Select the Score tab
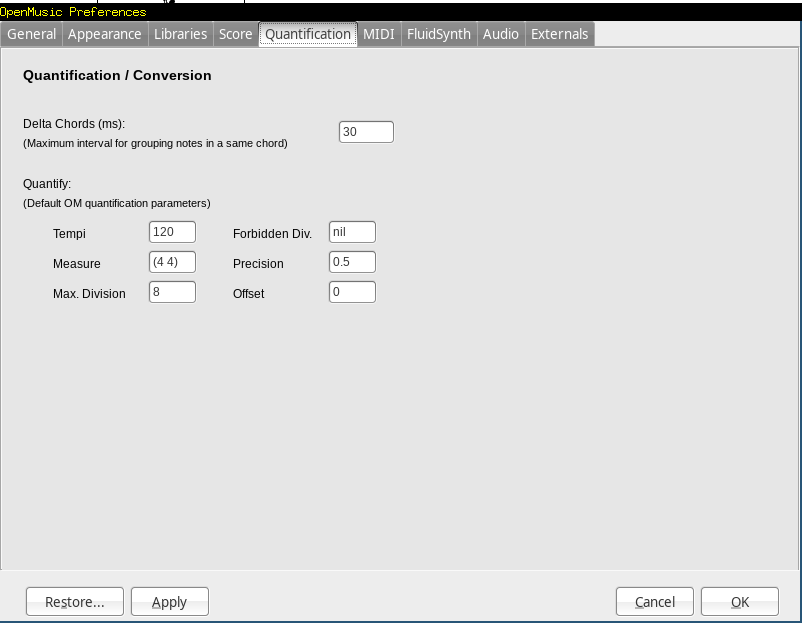 click(236, 34)
